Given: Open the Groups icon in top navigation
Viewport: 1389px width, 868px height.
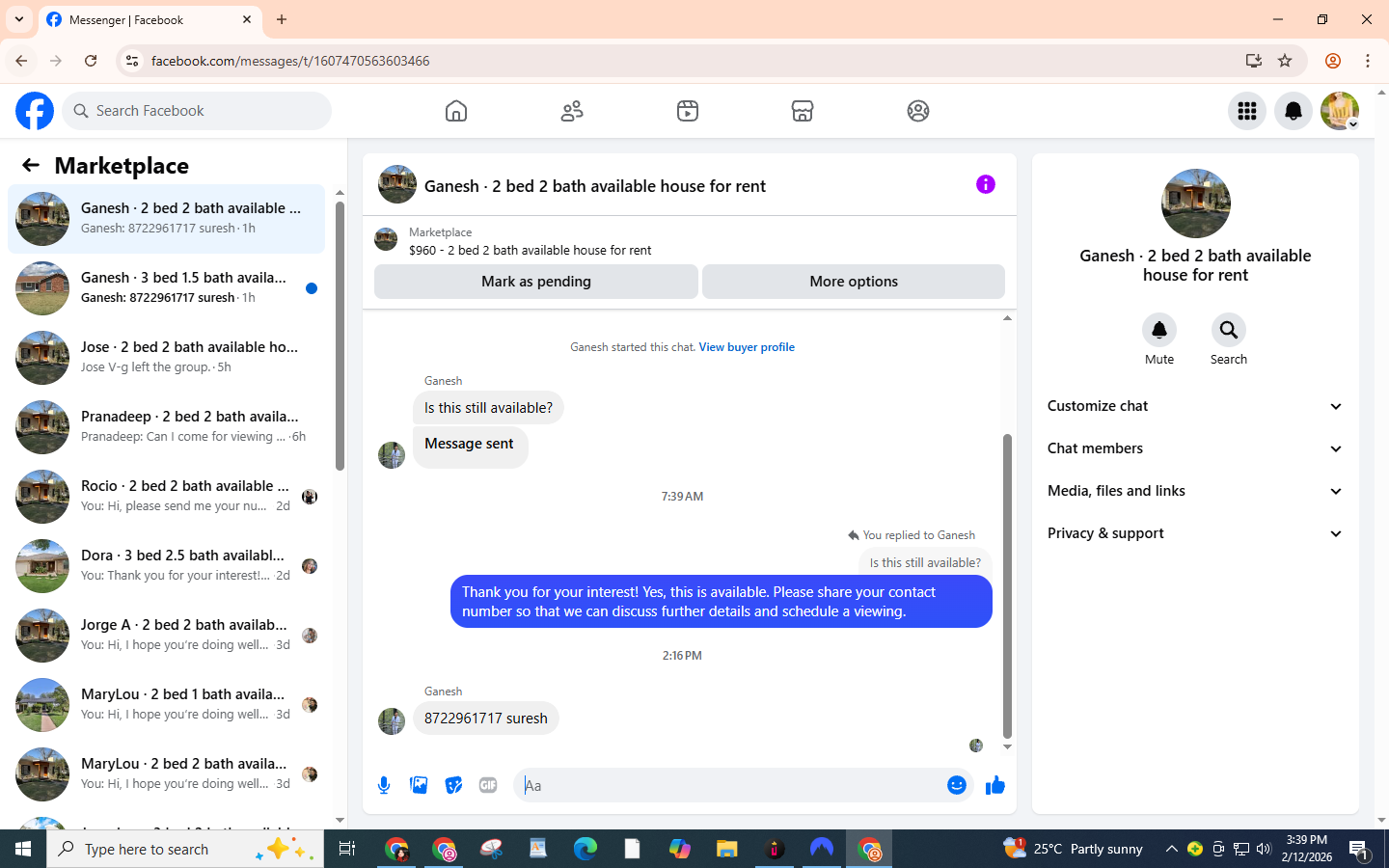Looking at the screenshot, I should pyautogui.click(x=918, y=111).
